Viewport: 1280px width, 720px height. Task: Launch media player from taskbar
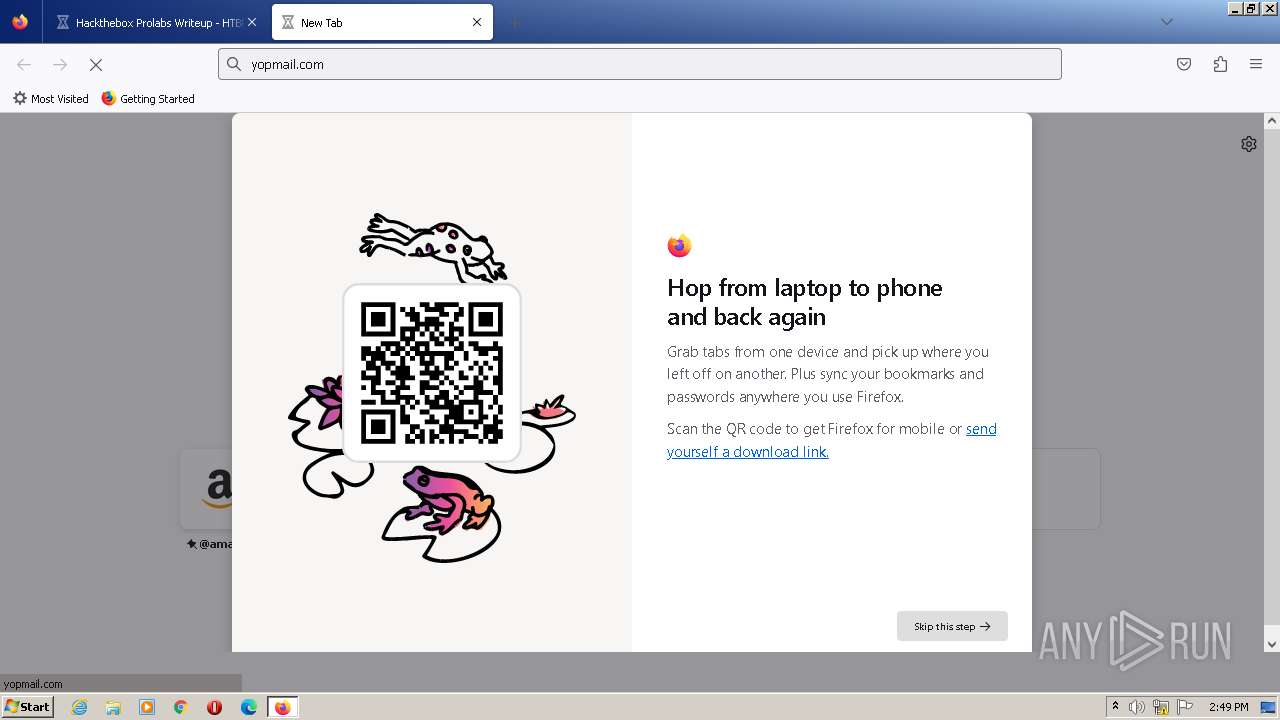coord(147,707)
